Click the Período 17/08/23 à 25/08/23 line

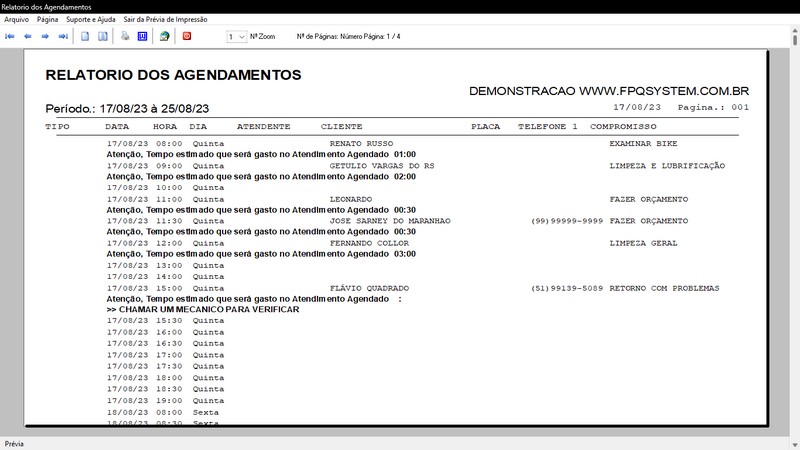point(127,109)
